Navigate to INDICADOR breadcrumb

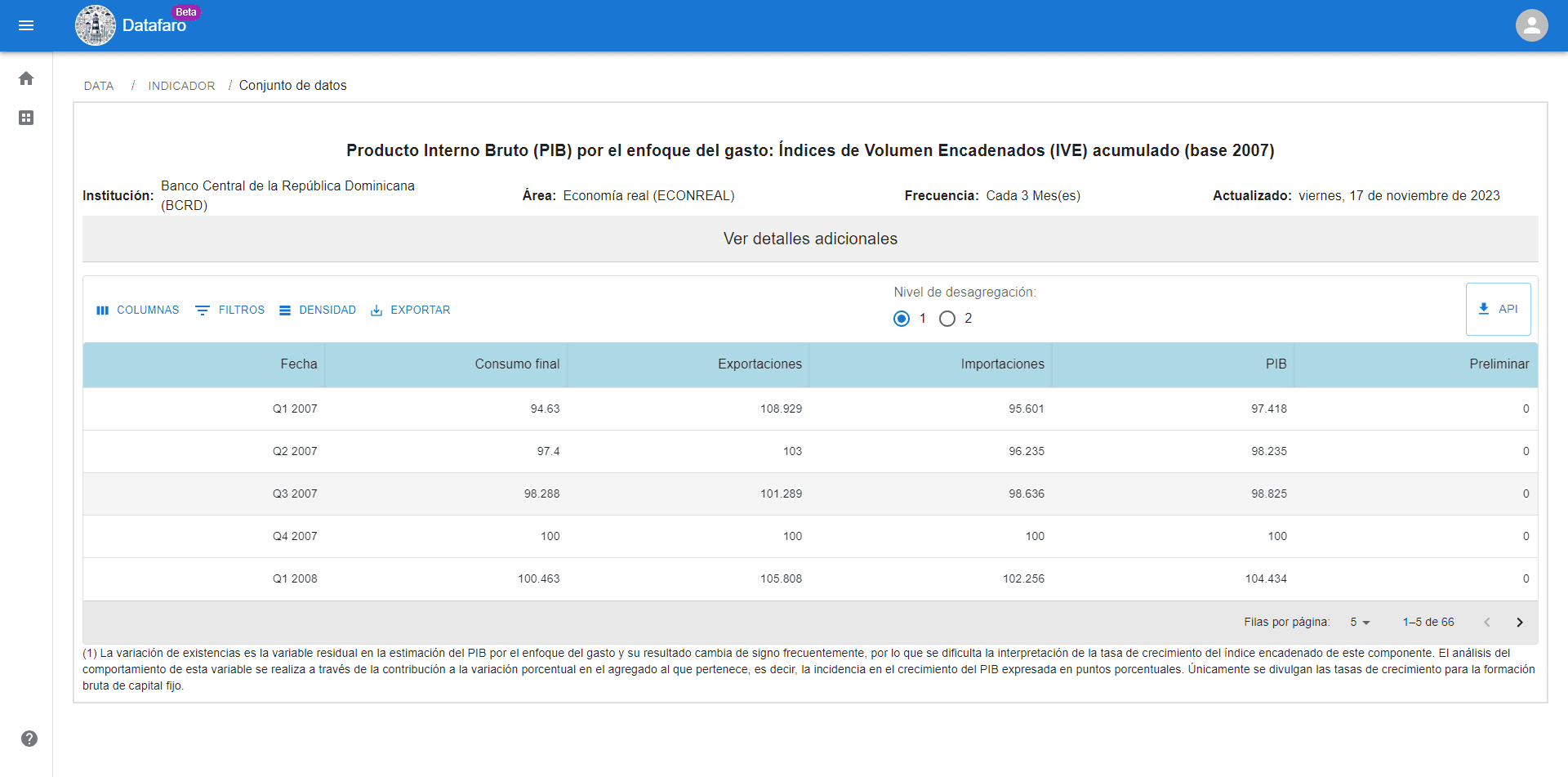click(x=181, y=86)
